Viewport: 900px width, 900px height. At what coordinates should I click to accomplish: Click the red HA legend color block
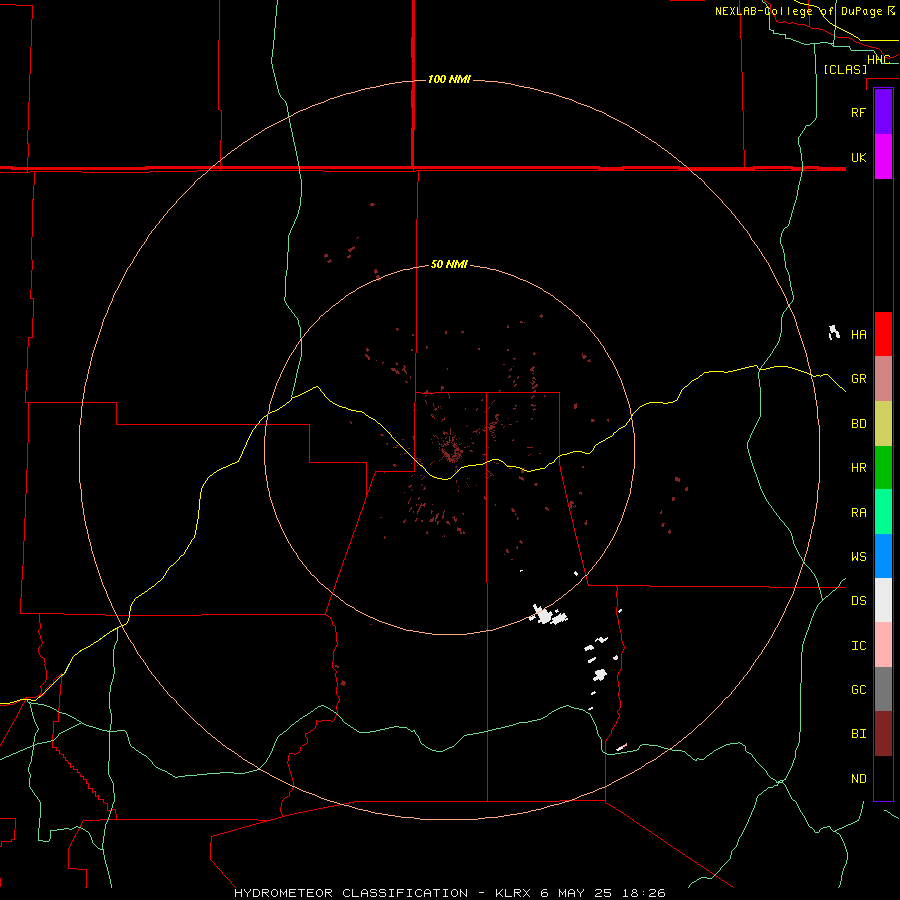click(x=883, y=334)
